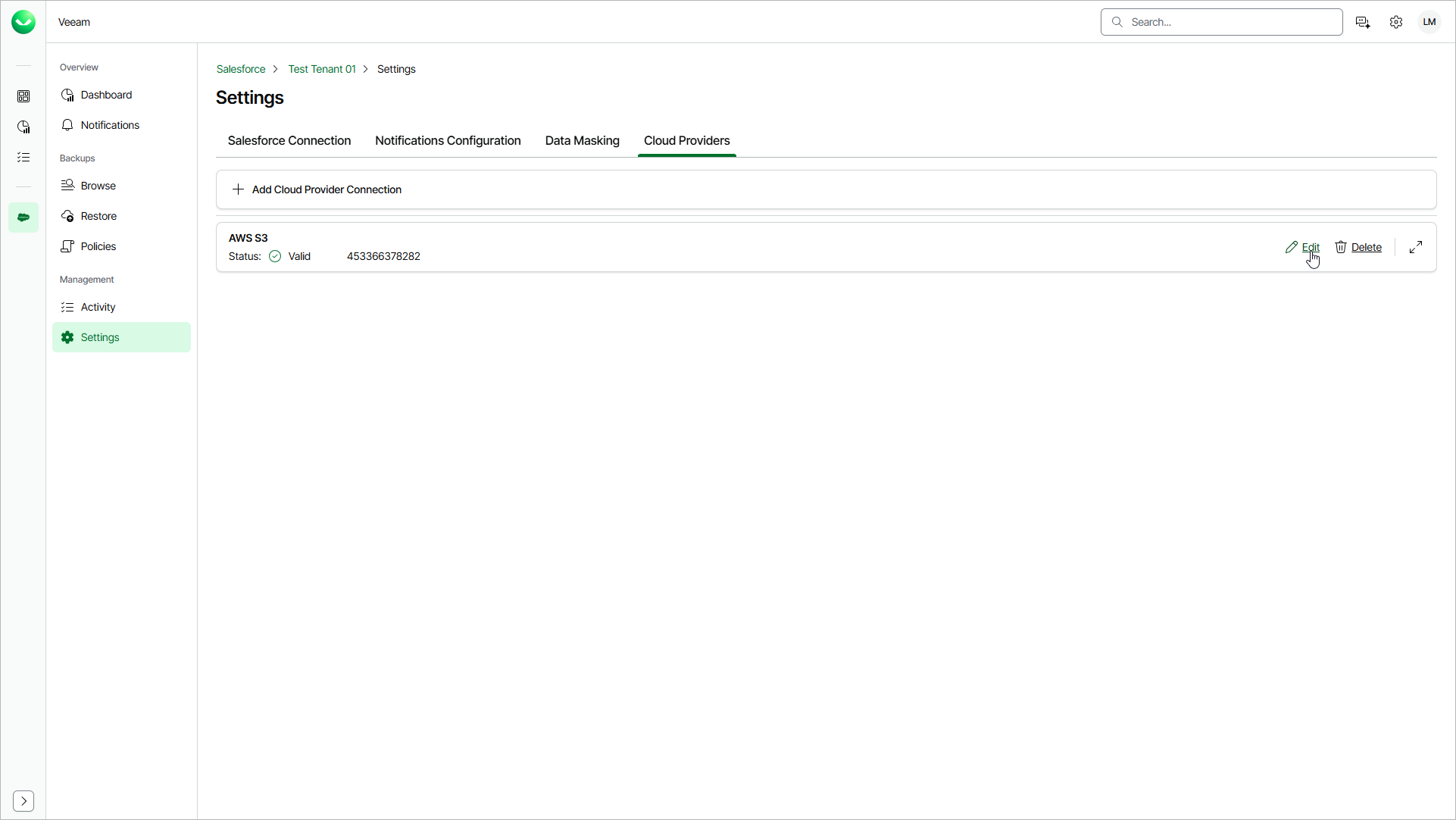The height and width of the screenshot is (820, 1456).
Task: Expand the AWS S3 provider card
Action: (x=1416, y=247)
